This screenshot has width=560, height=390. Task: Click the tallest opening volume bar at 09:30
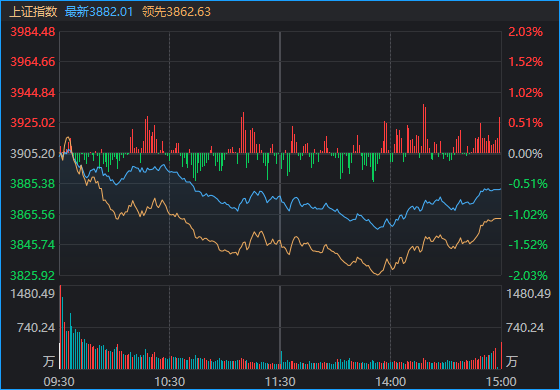pos(60,327)
